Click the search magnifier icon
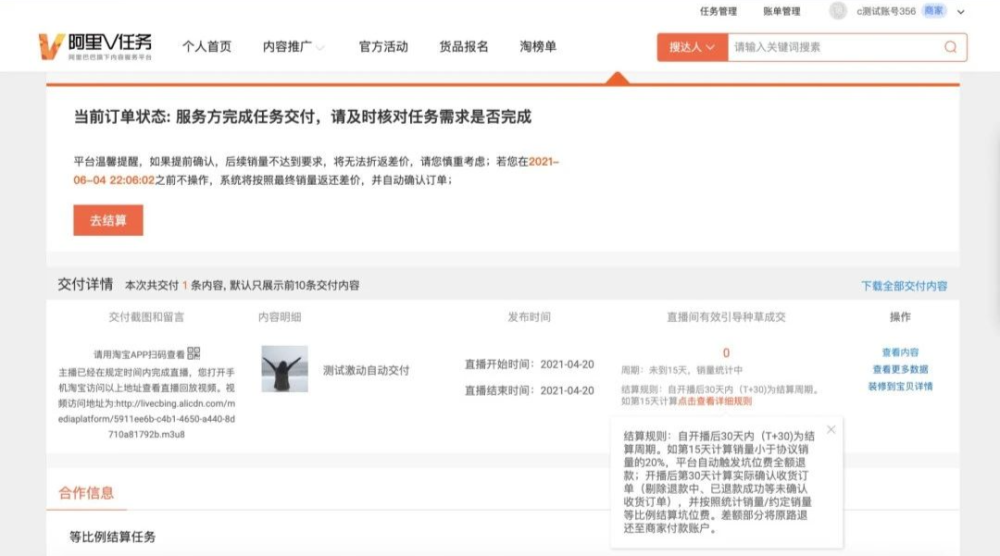This screenshot has width=1000, height=556. (x=950, y=47)
